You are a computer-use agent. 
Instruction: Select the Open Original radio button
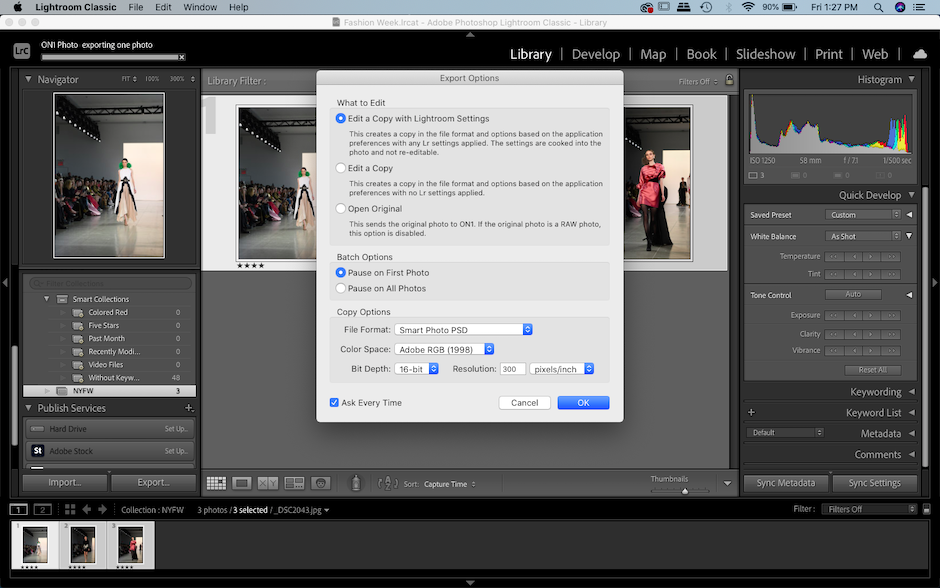coord(340,209)
